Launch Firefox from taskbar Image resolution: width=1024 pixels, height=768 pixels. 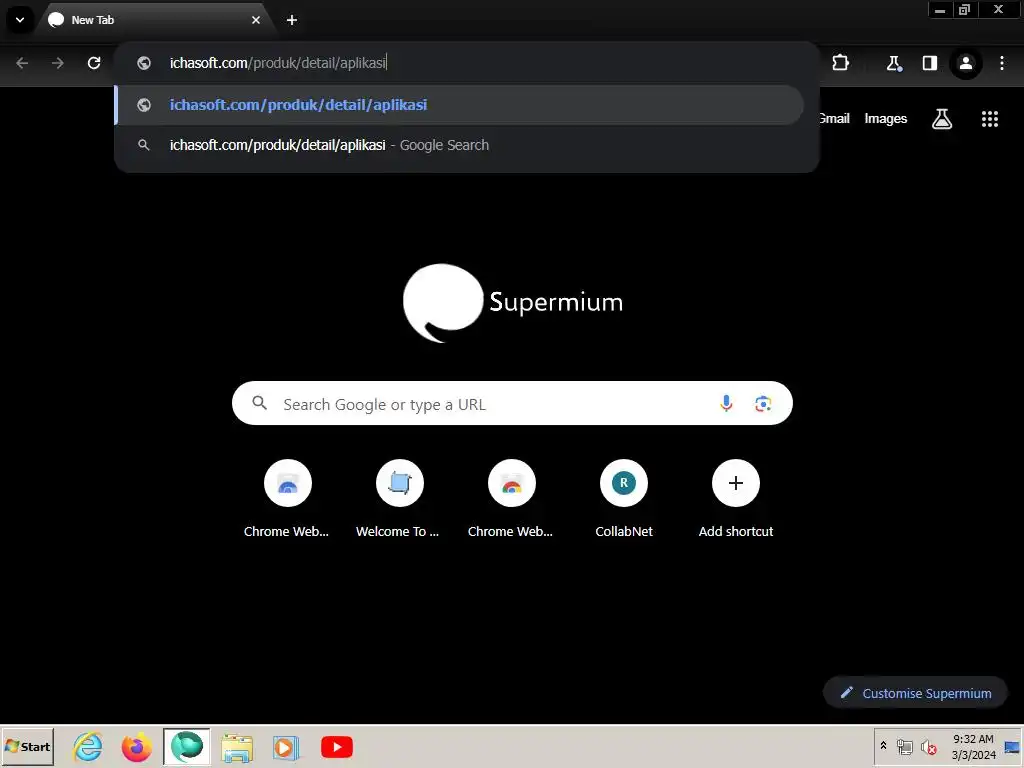[136, 746]
